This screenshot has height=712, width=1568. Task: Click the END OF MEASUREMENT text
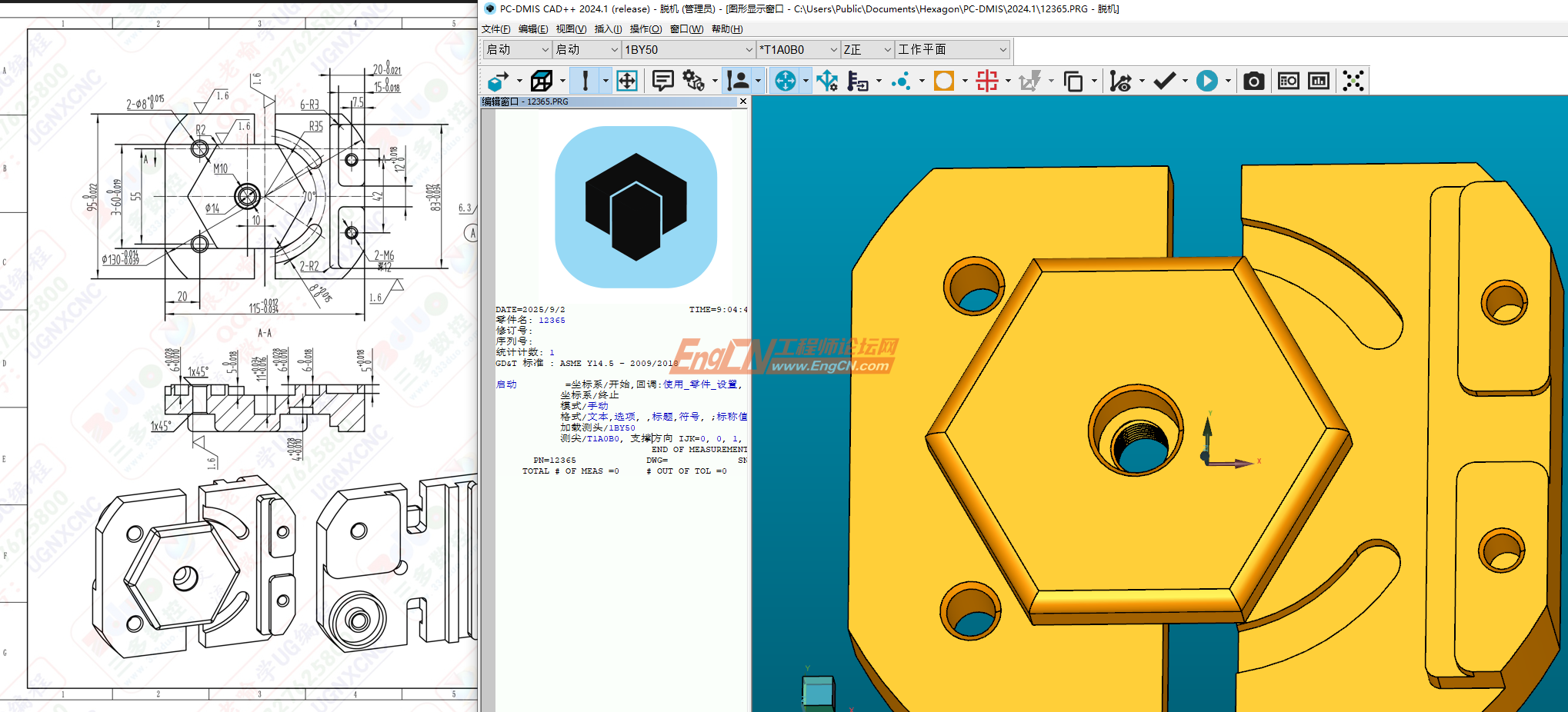click(x=699, y=449)
